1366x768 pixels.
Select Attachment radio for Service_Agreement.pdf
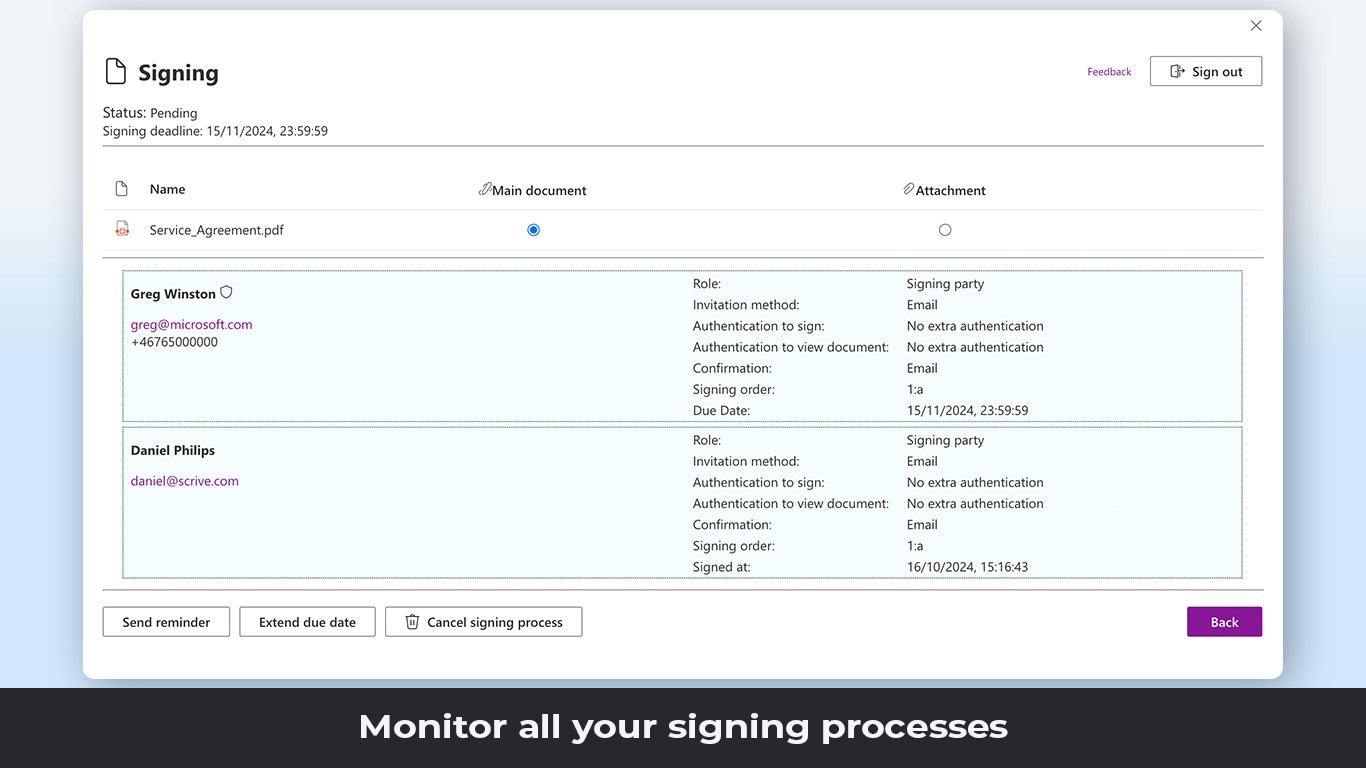[x=945, y=230]
